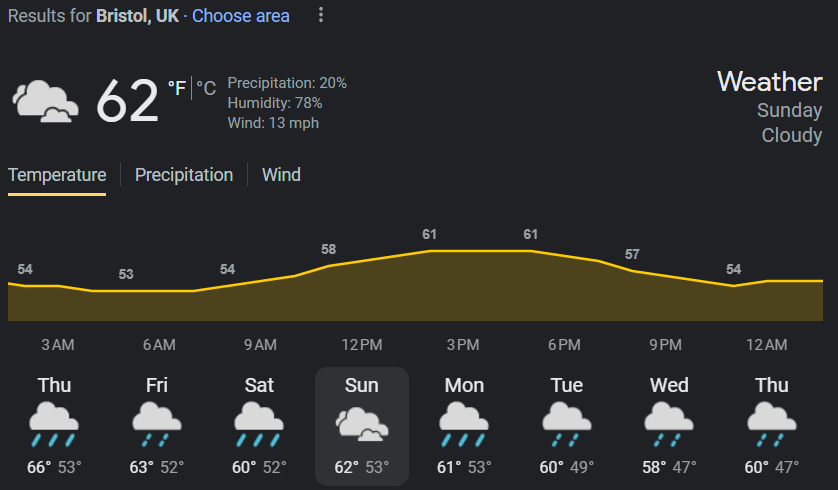Click the Choose area link
838x490 pixels.
click(240, 16)
